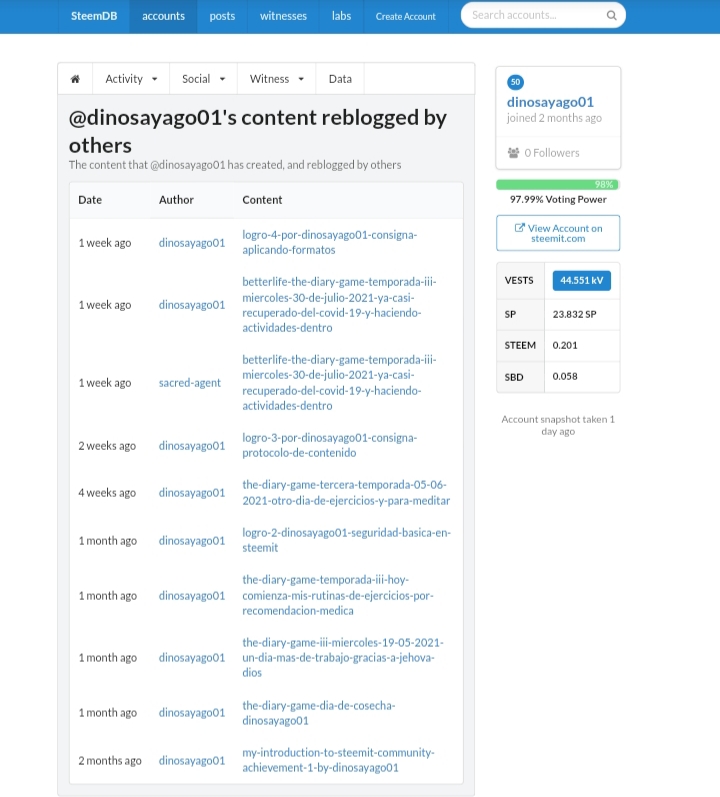Open the Social dropdown menu
Image resolution: width=720 pixels, height=797 pixels.
point(203,79)
